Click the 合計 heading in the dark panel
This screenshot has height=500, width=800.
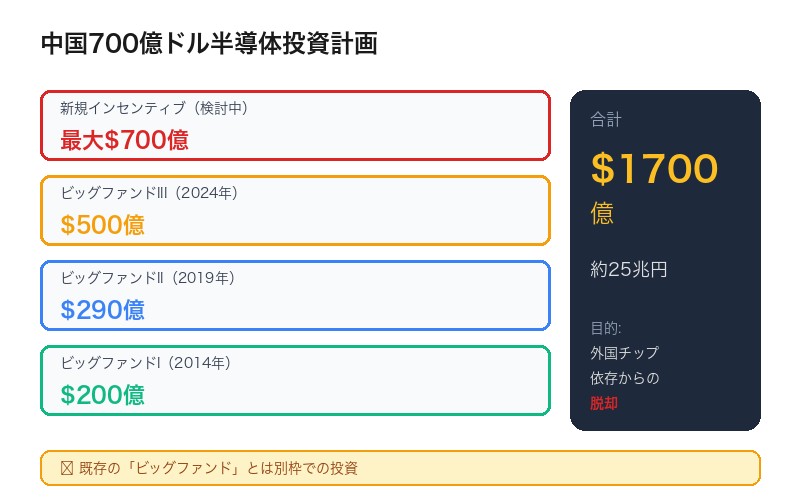pos(606,120)
